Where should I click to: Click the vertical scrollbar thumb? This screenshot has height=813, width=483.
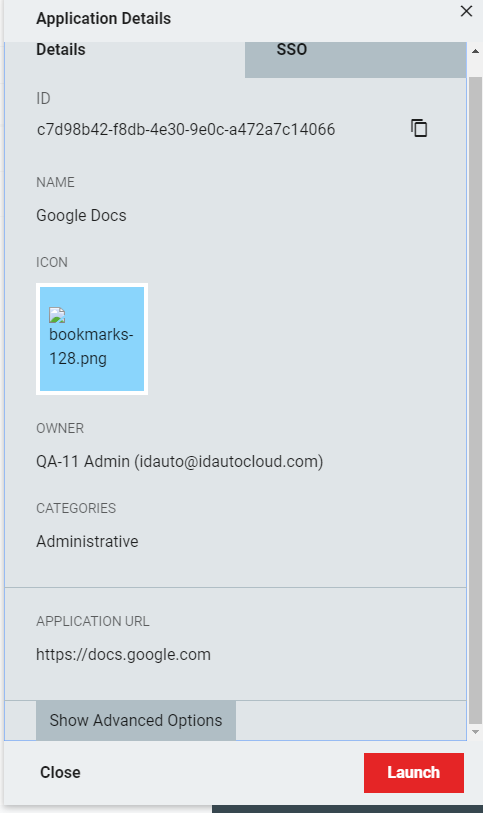[475, 400]
